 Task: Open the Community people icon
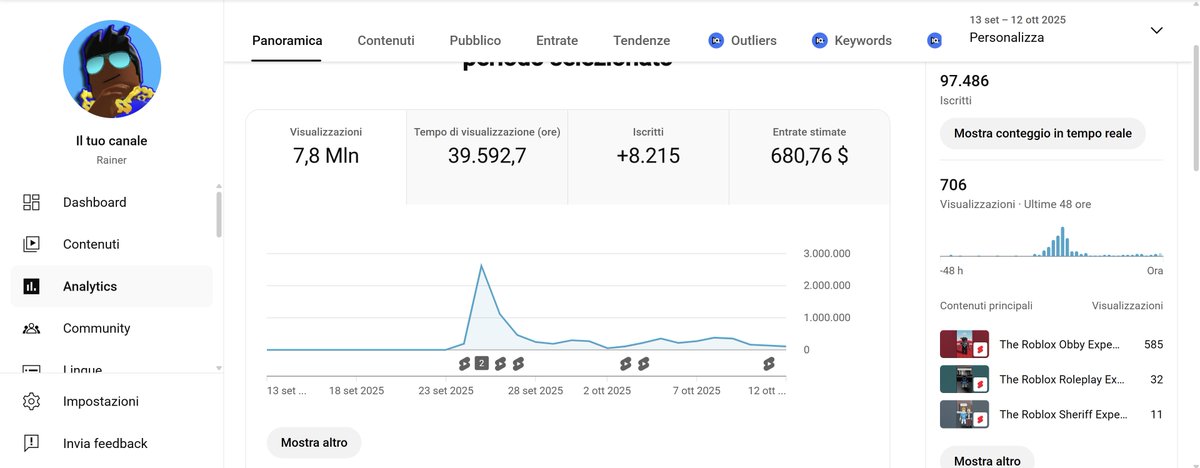[31, 328]
